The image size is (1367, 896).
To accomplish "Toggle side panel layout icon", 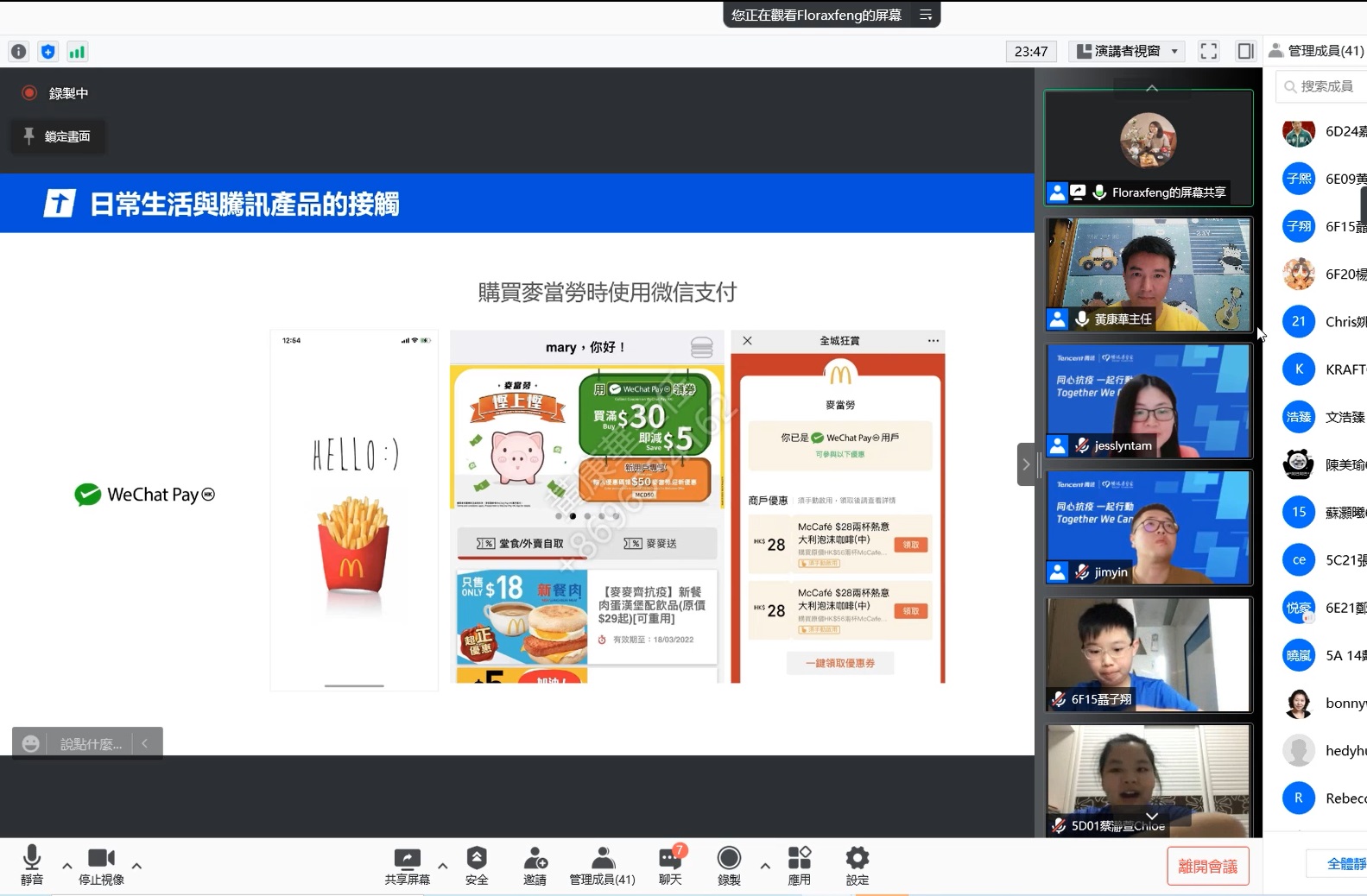I will click(1245, 51).
